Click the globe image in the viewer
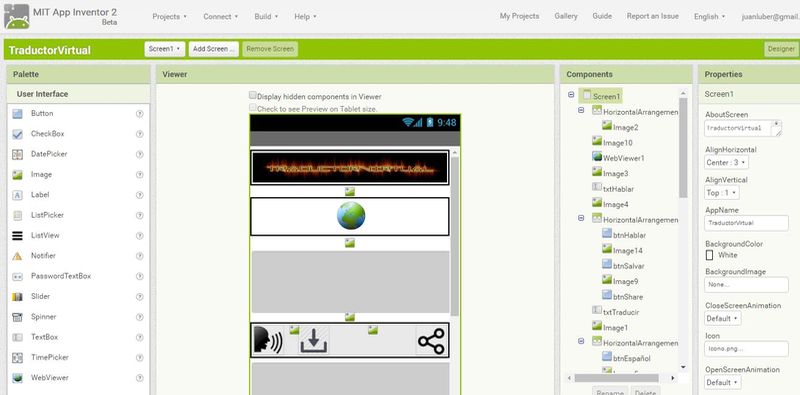The width and height of the screenshot is (800, 395). (x=351, y=216)
